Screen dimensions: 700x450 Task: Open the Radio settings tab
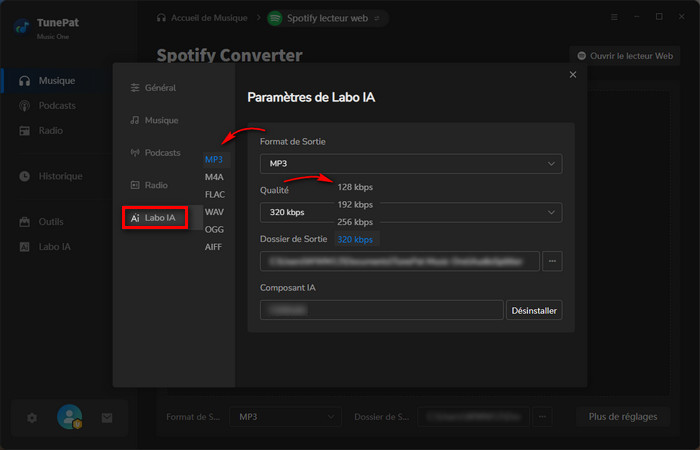149,185
